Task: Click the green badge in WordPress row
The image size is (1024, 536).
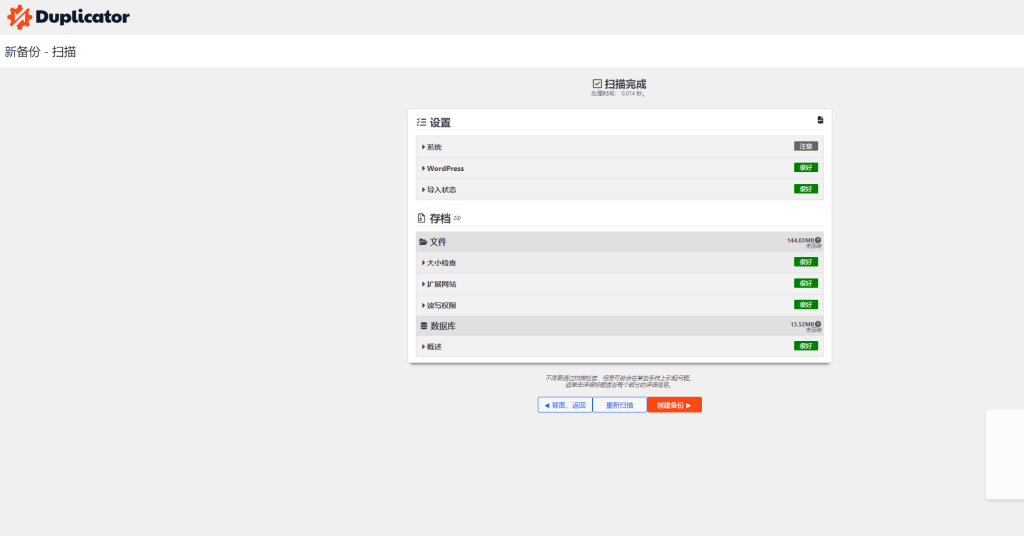Action: 806,168
